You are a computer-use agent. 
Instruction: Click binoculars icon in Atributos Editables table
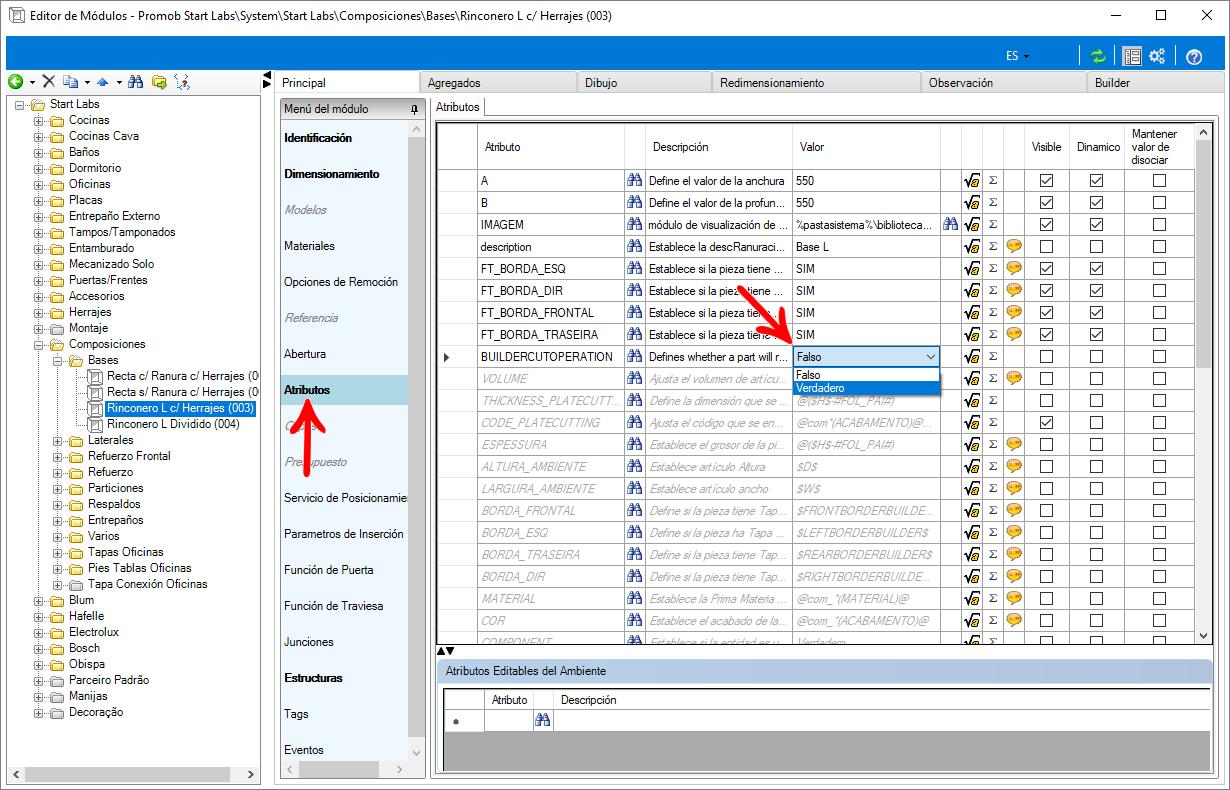[x=543, y=720]
